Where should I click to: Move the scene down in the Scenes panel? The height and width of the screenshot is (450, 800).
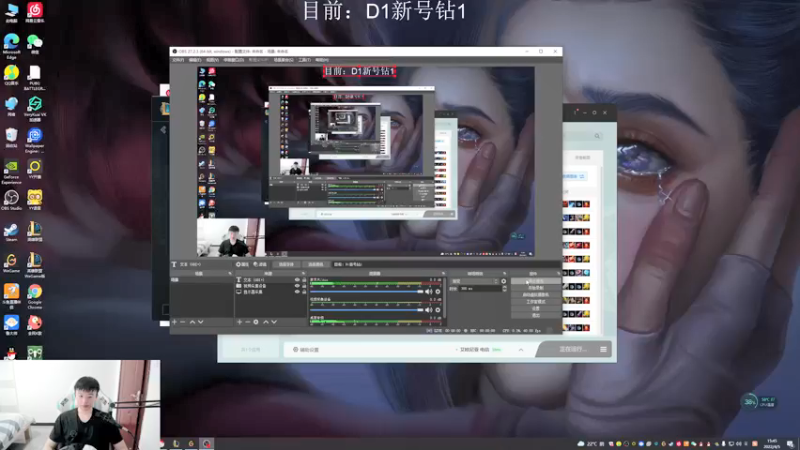click(201, 322)
